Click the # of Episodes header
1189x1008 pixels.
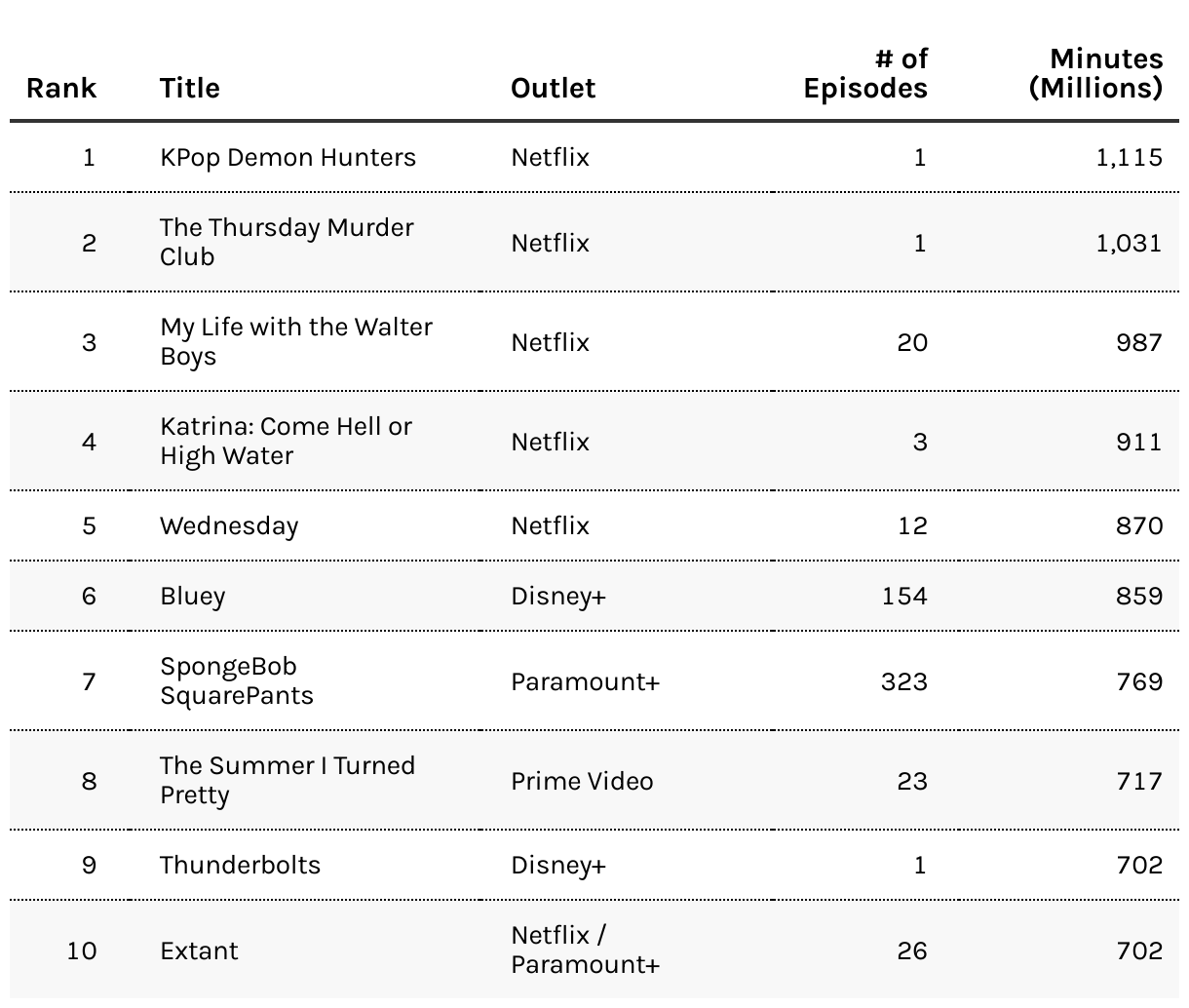[864, 74]
